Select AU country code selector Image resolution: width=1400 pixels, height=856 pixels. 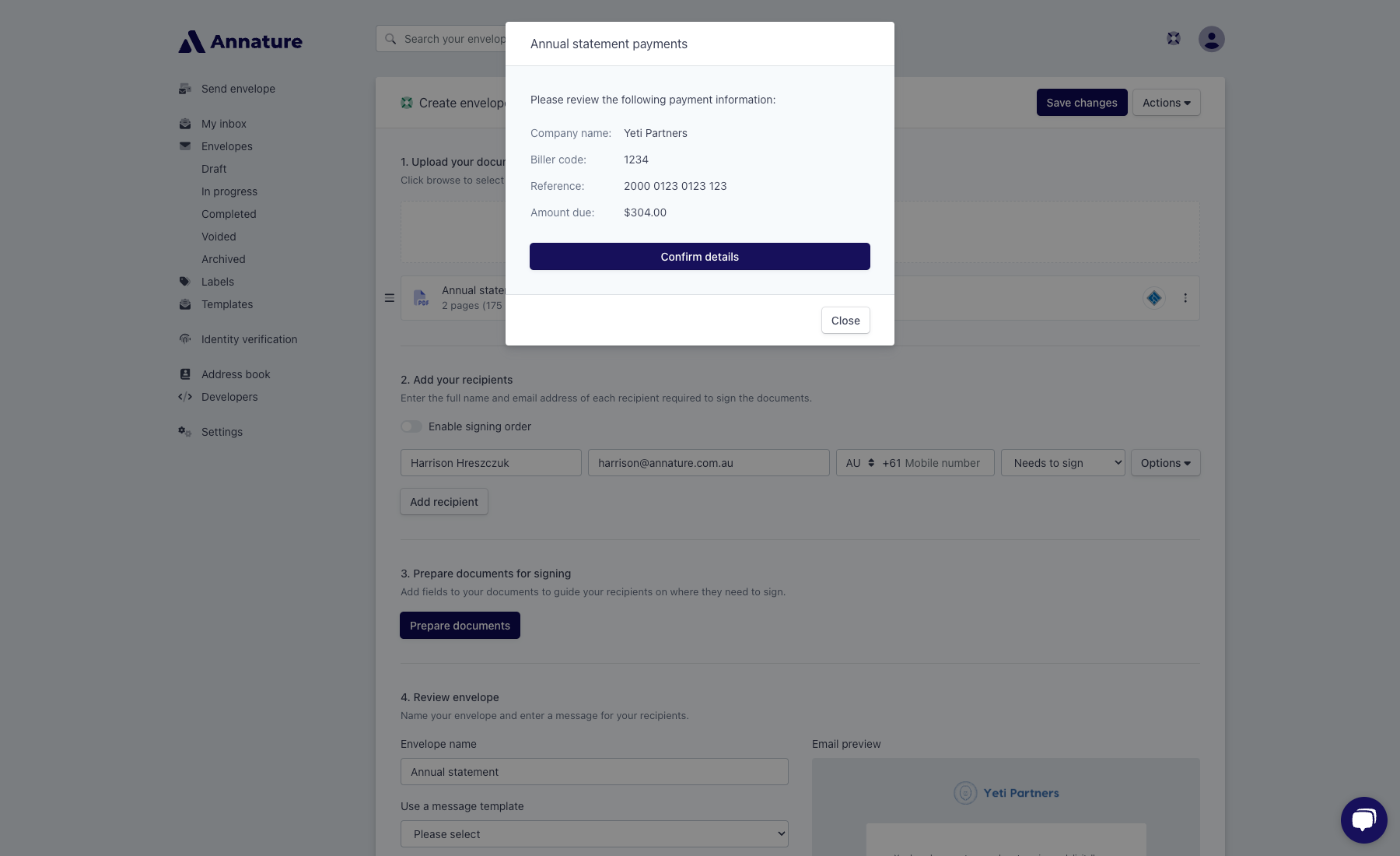pyautogui.click(x=859, y=463)
